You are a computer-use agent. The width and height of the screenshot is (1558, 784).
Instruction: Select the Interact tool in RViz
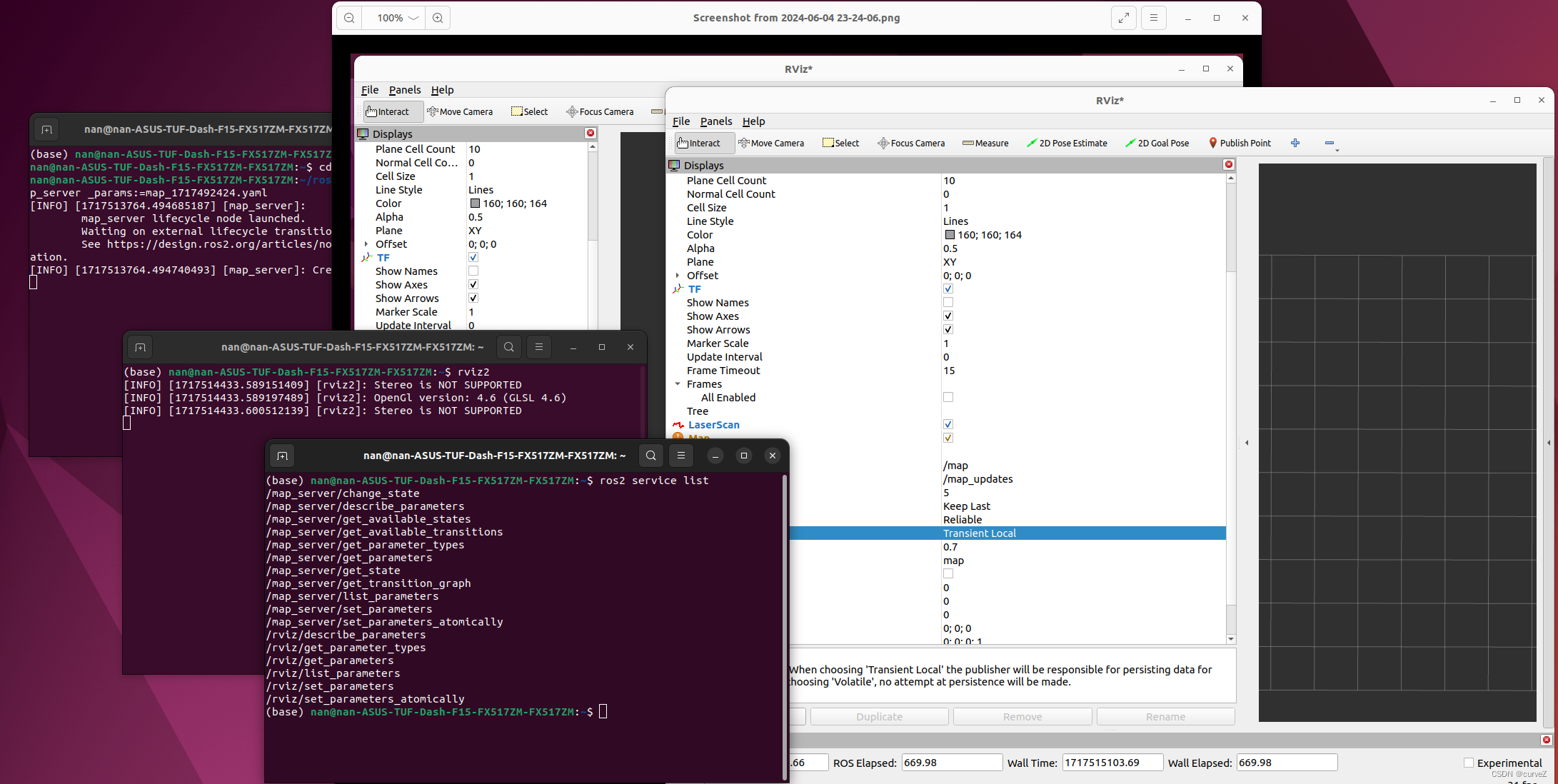click(703, 143)
